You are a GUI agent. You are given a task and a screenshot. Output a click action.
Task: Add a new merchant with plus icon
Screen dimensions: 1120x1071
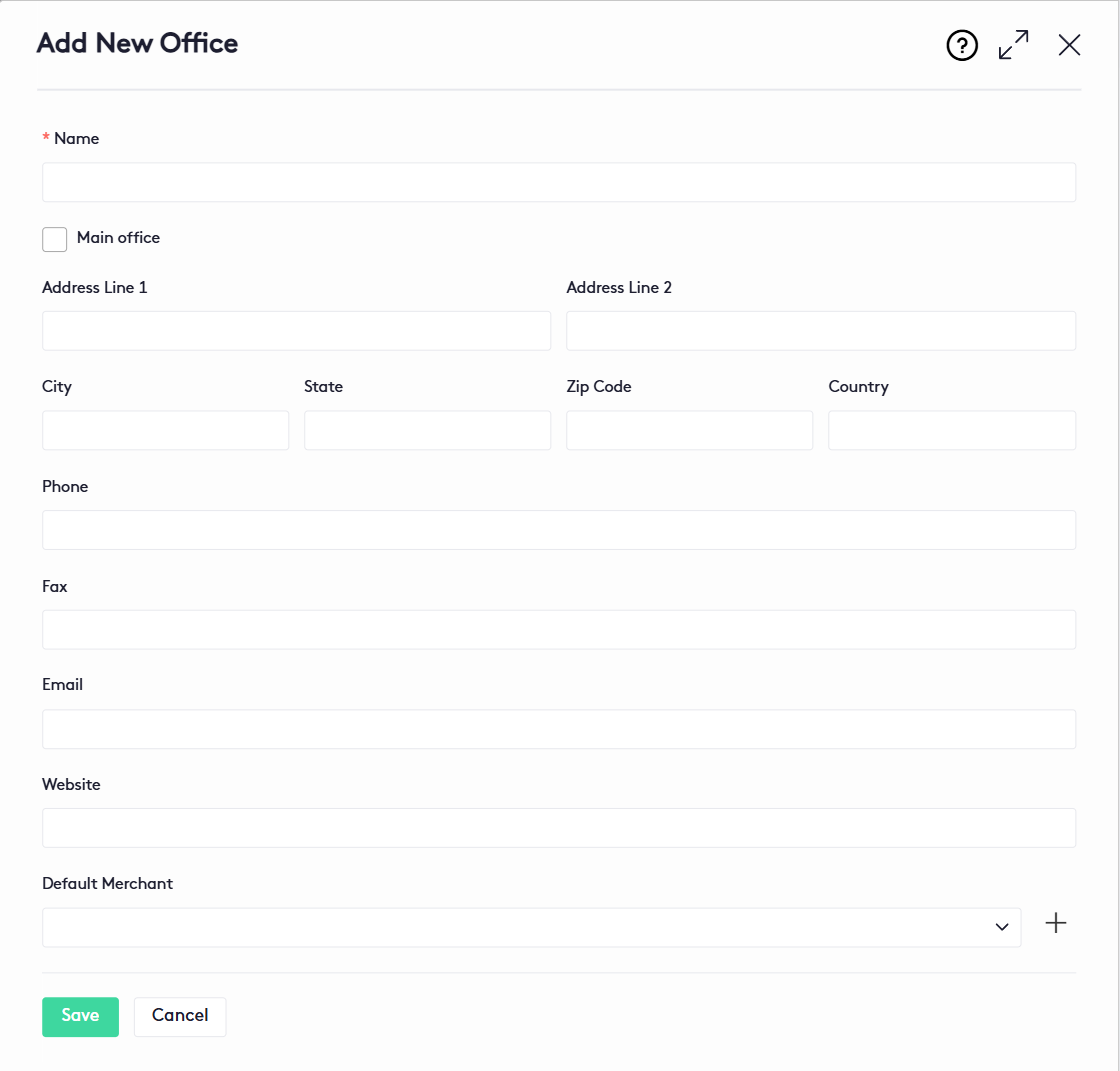1055,923
